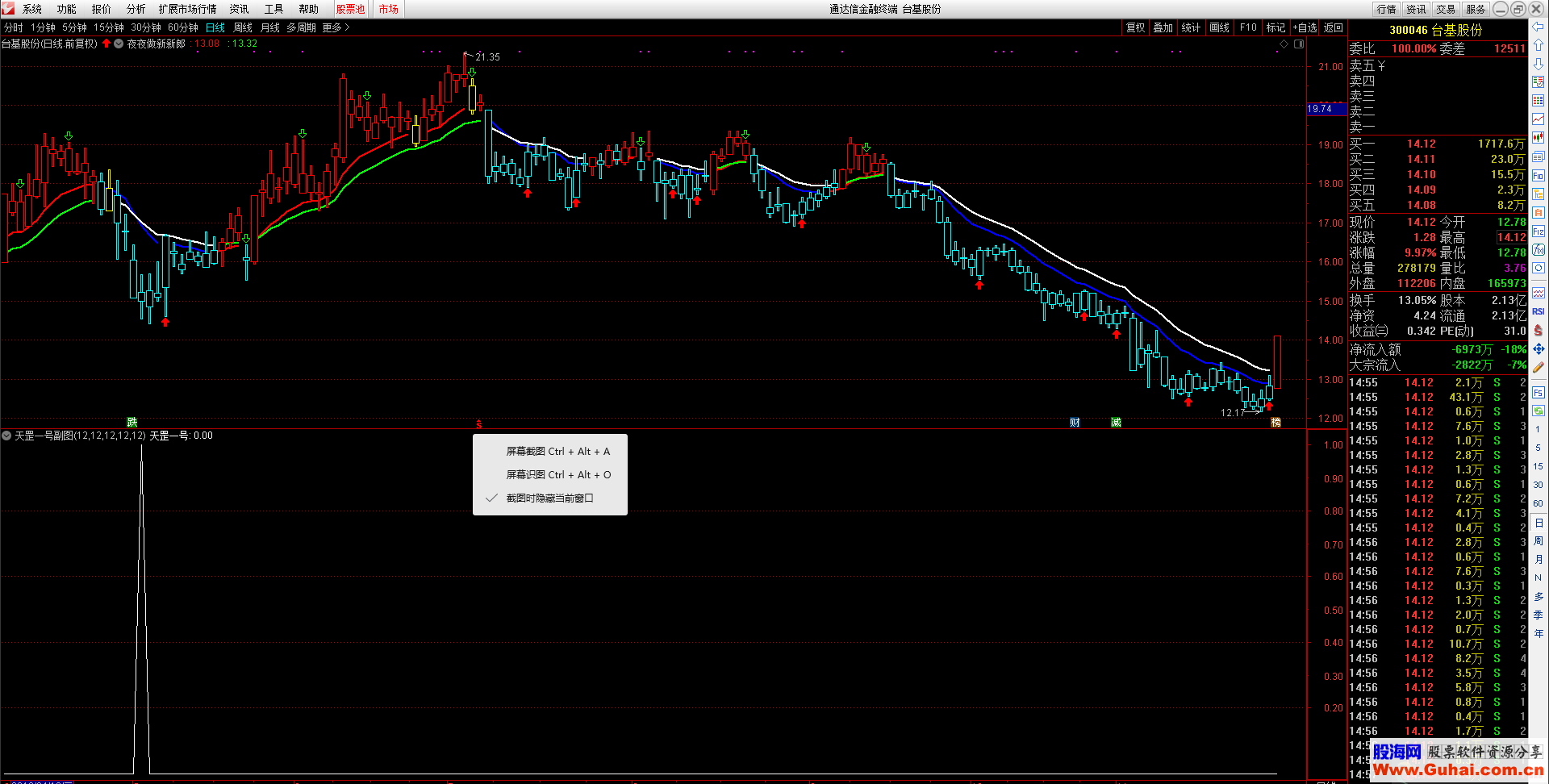Viewport: 1549px width, 784px height.
Task: Switch to 周线 weekly period
Action: [243, 27]
